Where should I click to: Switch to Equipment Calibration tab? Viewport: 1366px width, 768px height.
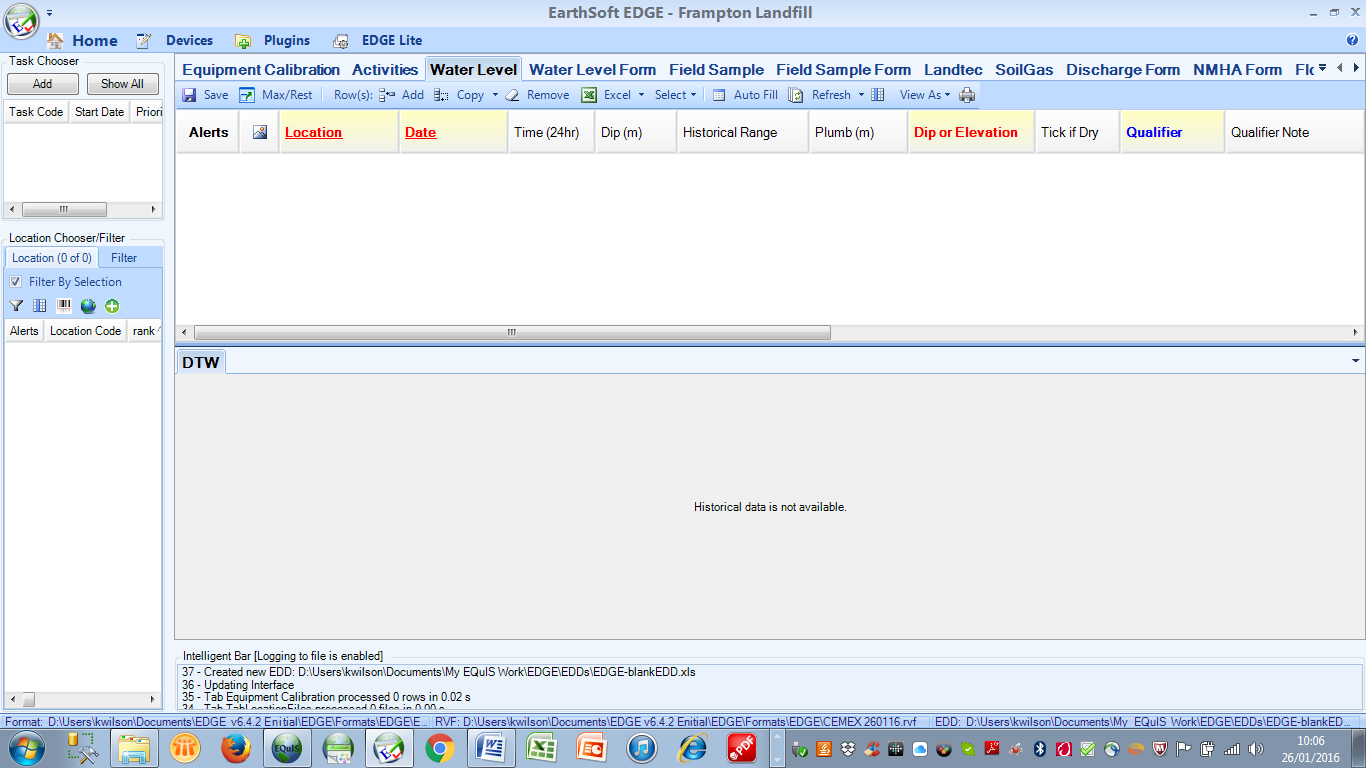(261, 70)
